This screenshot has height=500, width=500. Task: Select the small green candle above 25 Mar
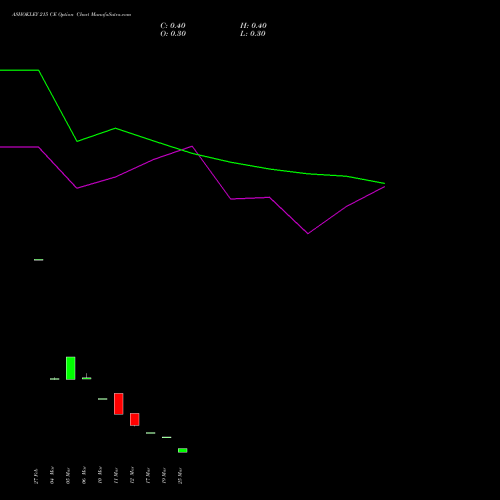(183, 450)
